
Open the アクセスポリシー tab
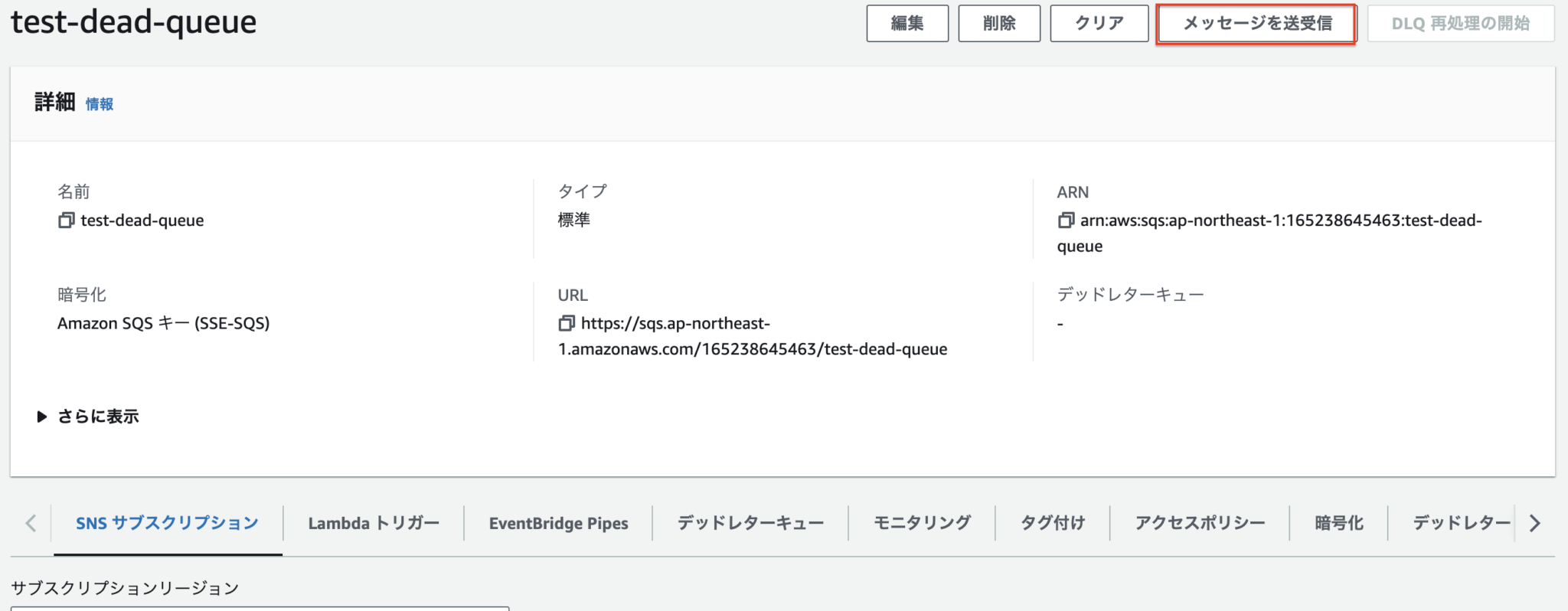[1200, 523]
